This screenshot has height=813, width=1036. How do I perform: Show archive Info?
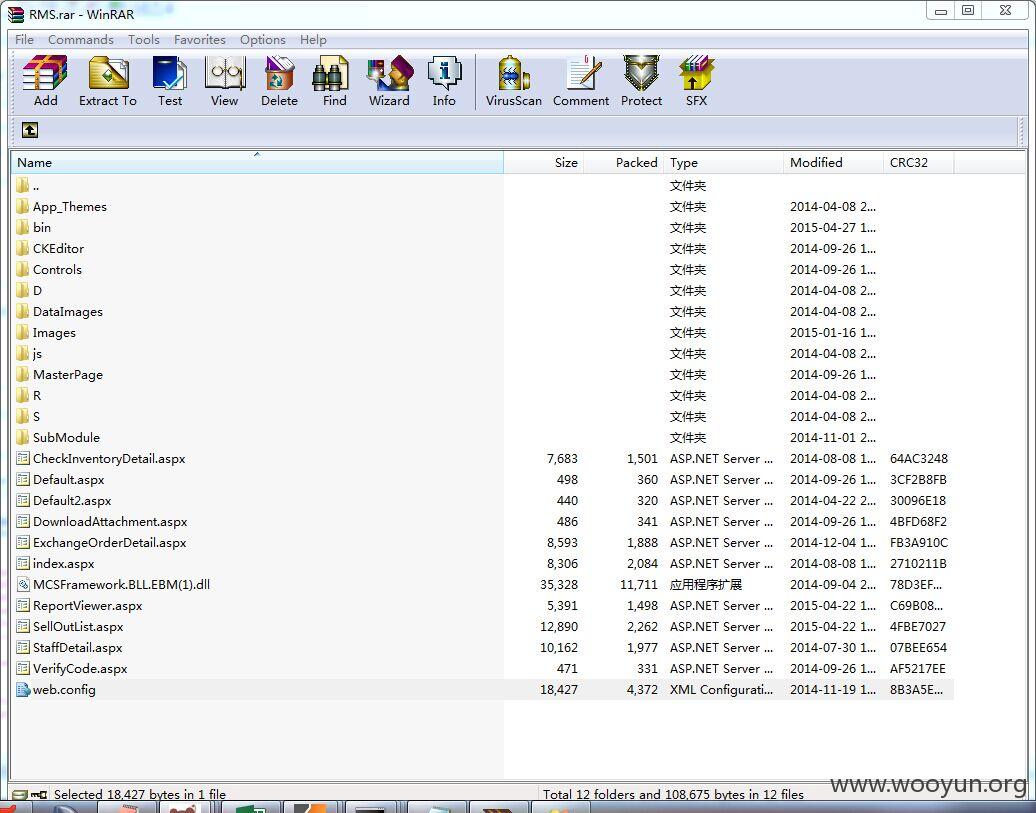click(444, 81)
